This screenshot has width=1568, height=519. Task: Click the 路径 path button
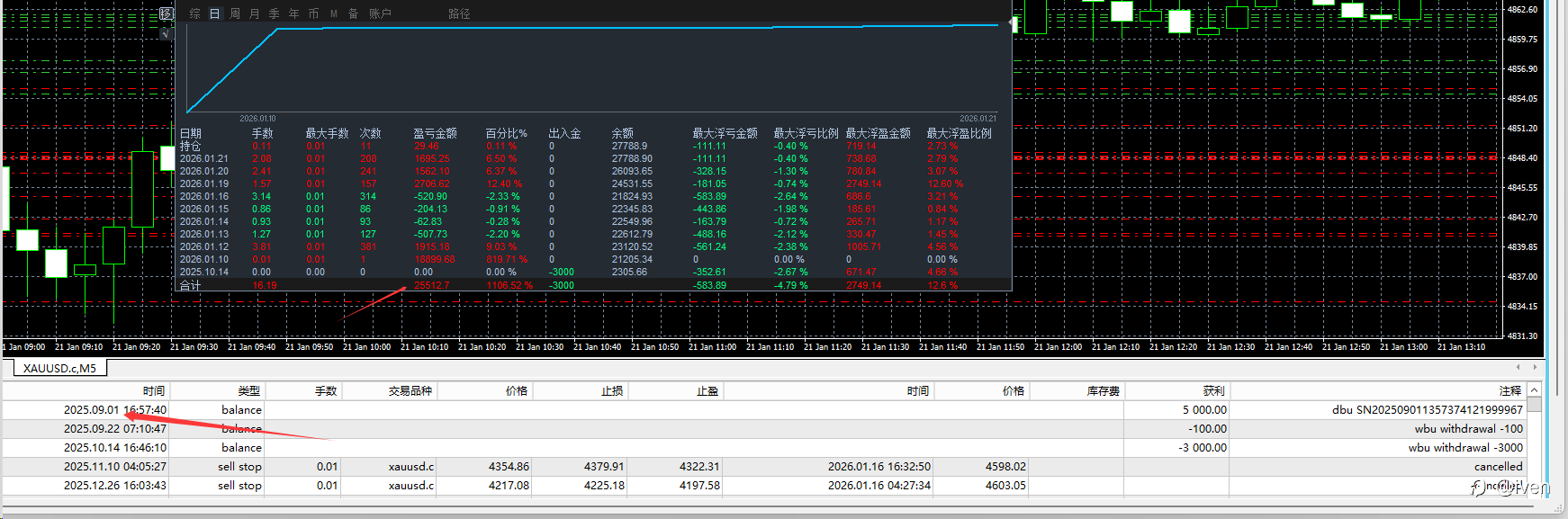click(x=459, y=13)
